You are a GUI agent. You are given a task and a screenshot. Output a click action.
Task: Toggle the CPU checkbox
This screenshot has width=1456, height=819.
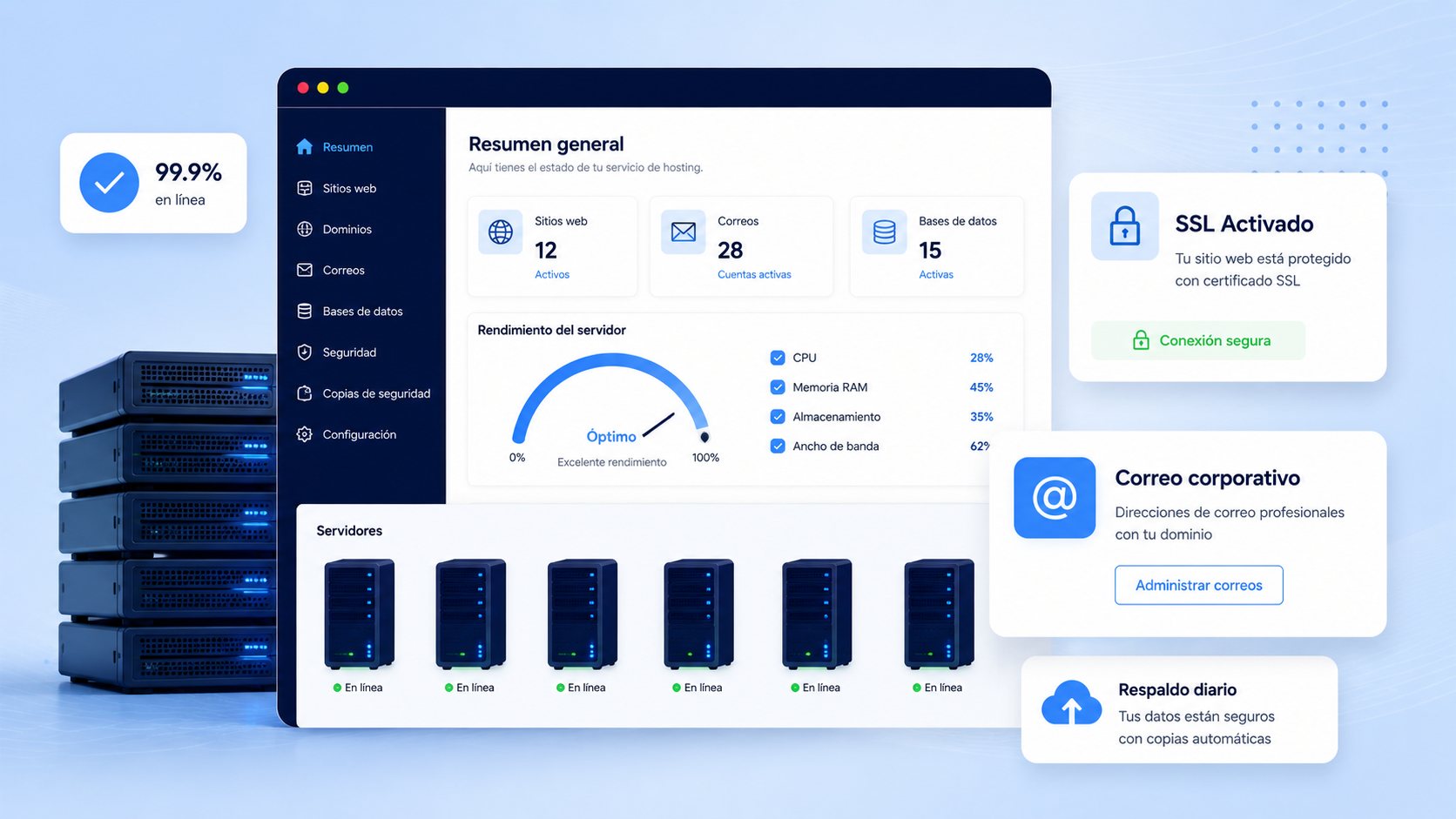click(x=778, y=358)
